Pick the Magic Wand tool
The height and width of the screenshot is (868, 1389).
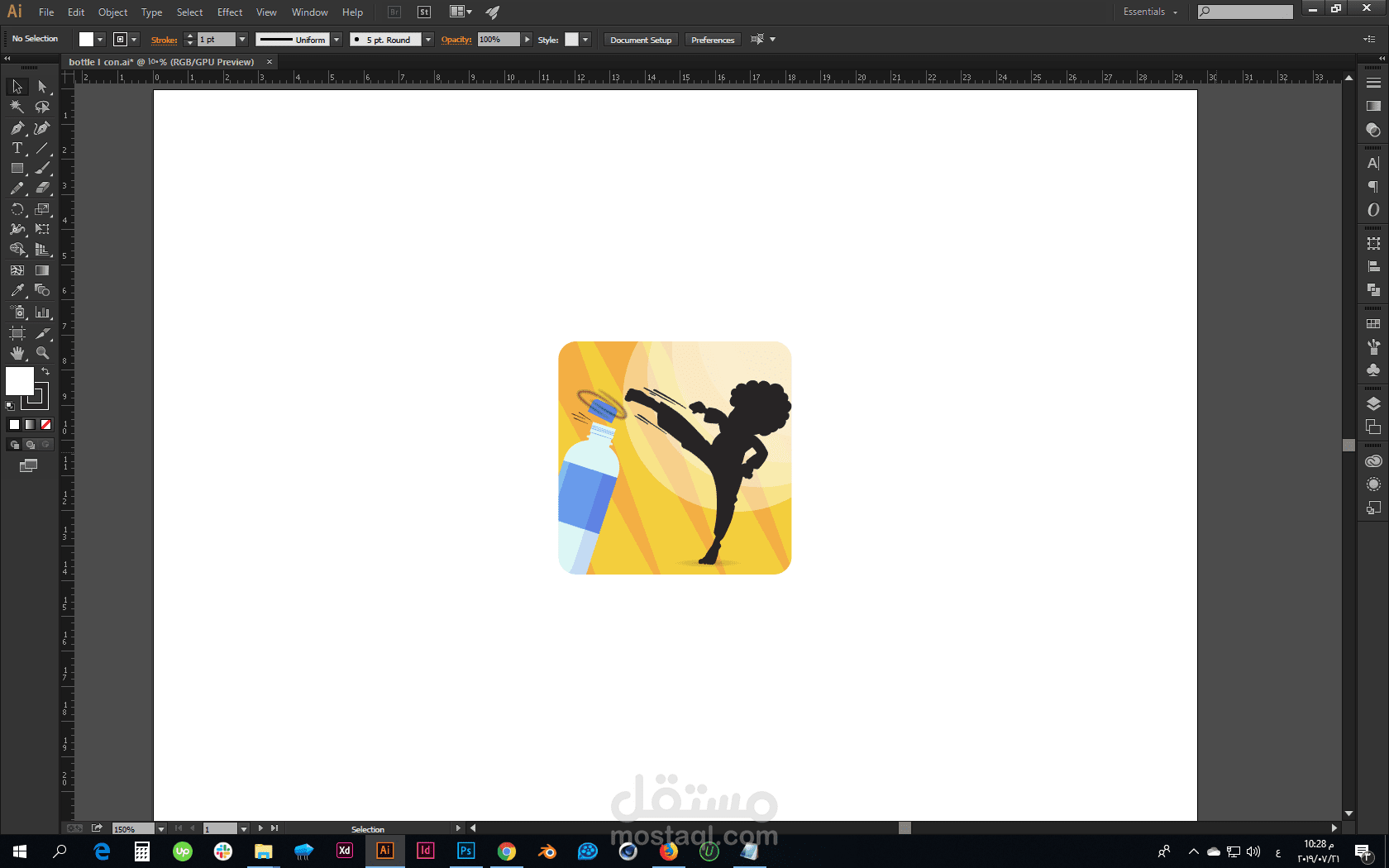17,107
